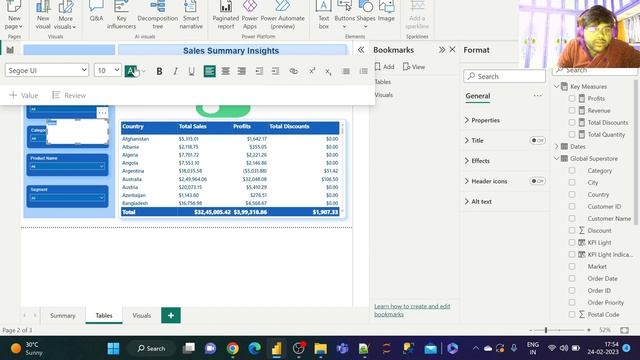Screen dimensions: 640x360
Task: Add a new report page
Action: pyautogui.click(x=171, y=315)
